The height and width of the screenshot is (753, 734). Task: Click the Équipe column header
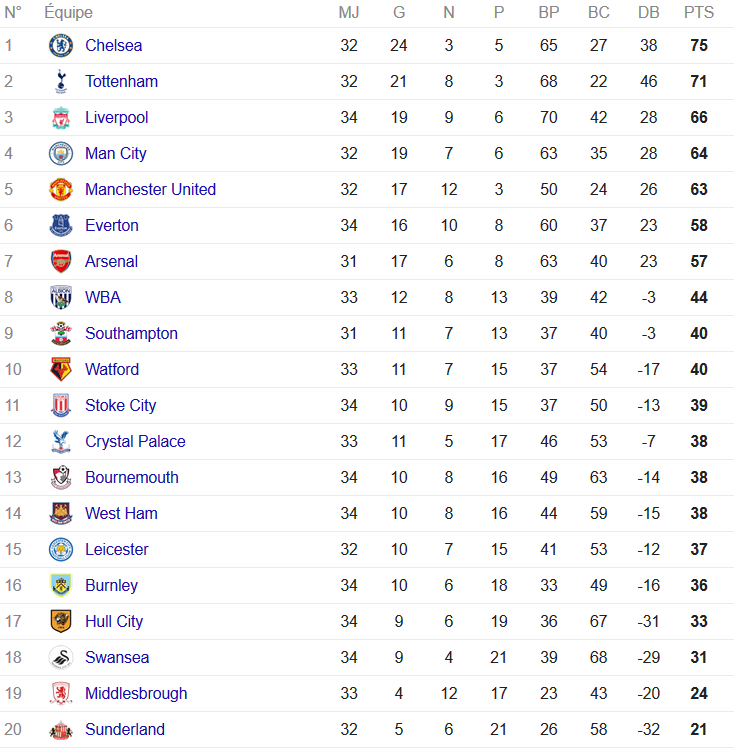pyautogui.click(x=69, y=12)
